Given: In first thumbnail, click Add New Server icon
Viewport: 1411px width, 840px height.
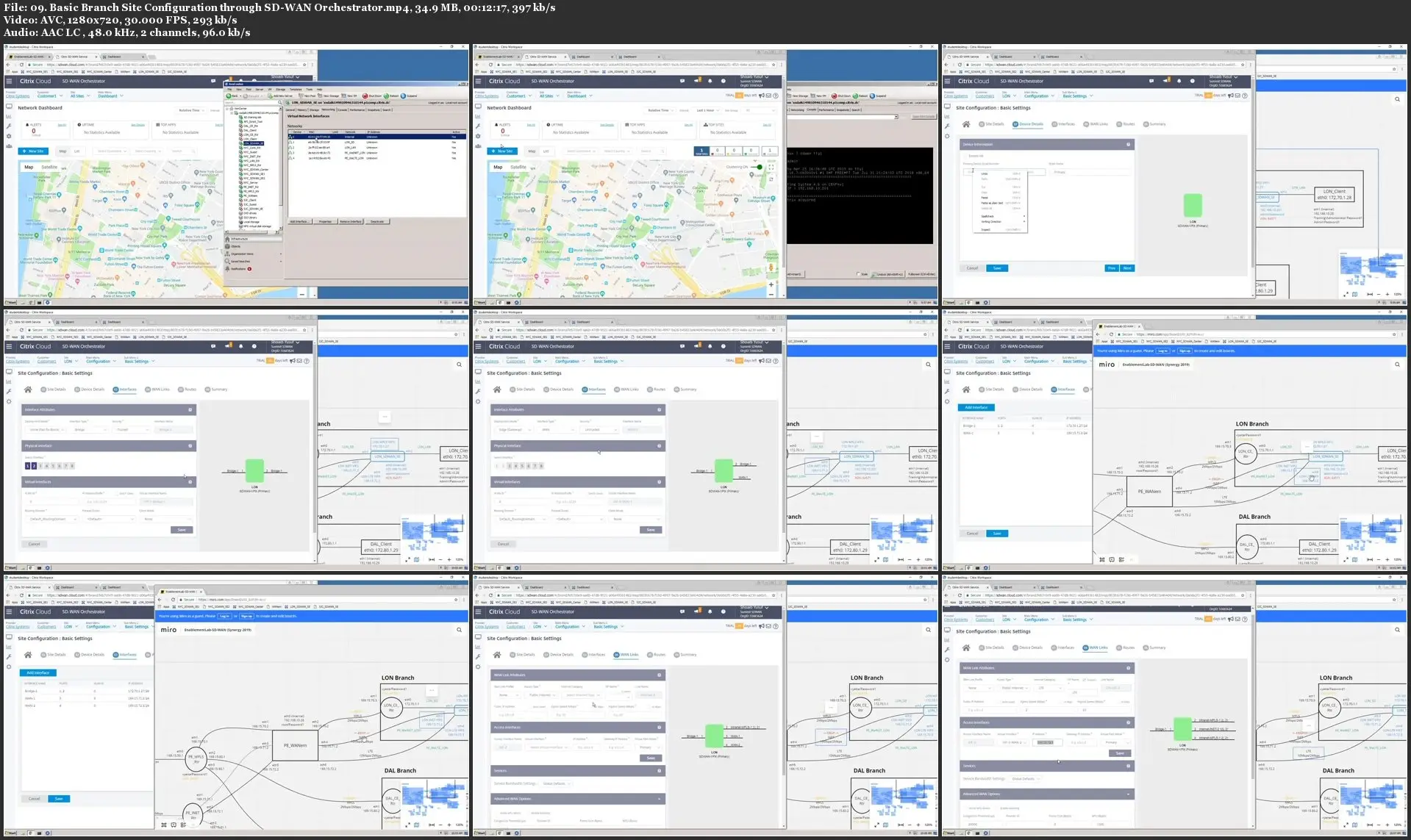Looking at the screenshot, I should coord(271,96).
